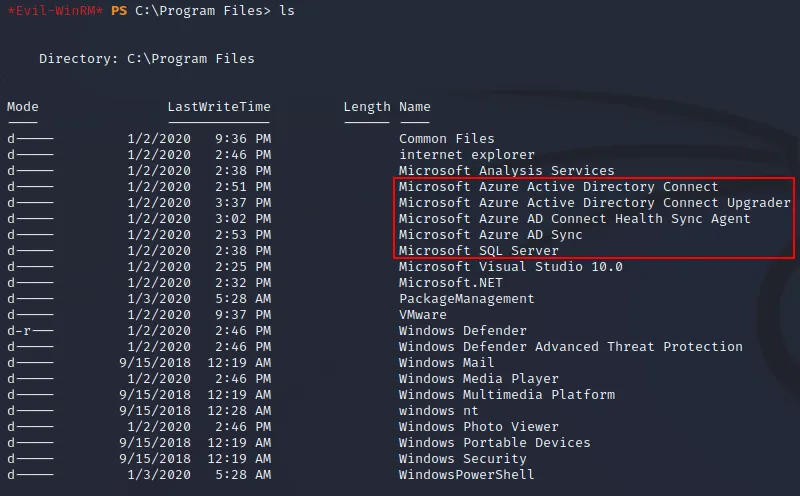Select the 'windows nt' directory name

438,410
